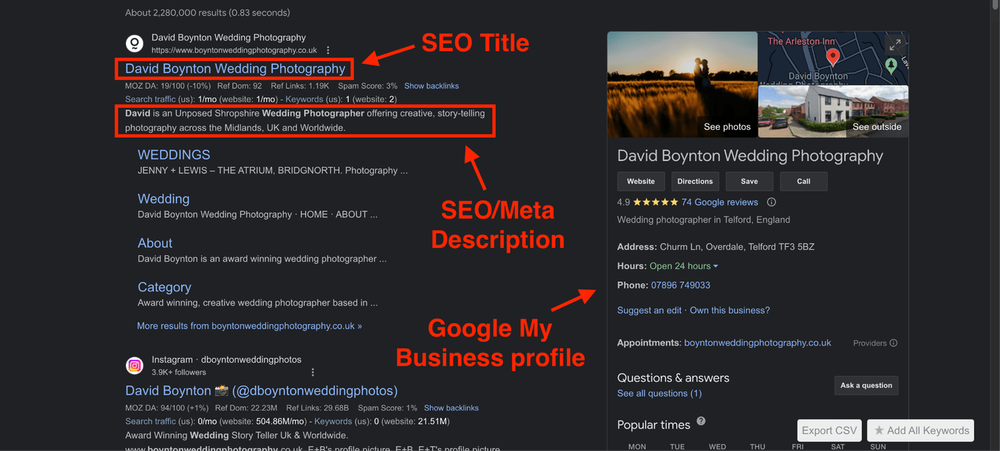Click phone number 07896 749033
This screenshot has width=1000, height=451.
tap(680, 285)
